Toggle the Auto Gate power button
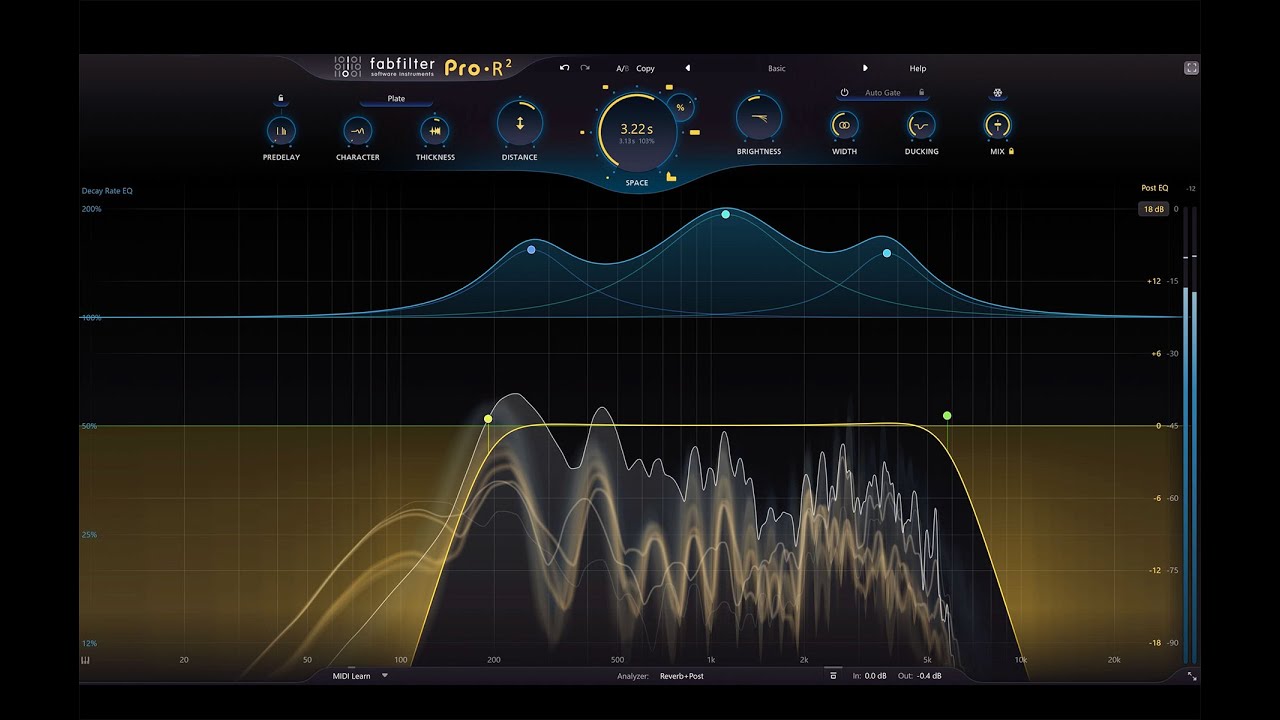Image resolution: width=1280 pixels, height=720 pixels. pos(844,93)
